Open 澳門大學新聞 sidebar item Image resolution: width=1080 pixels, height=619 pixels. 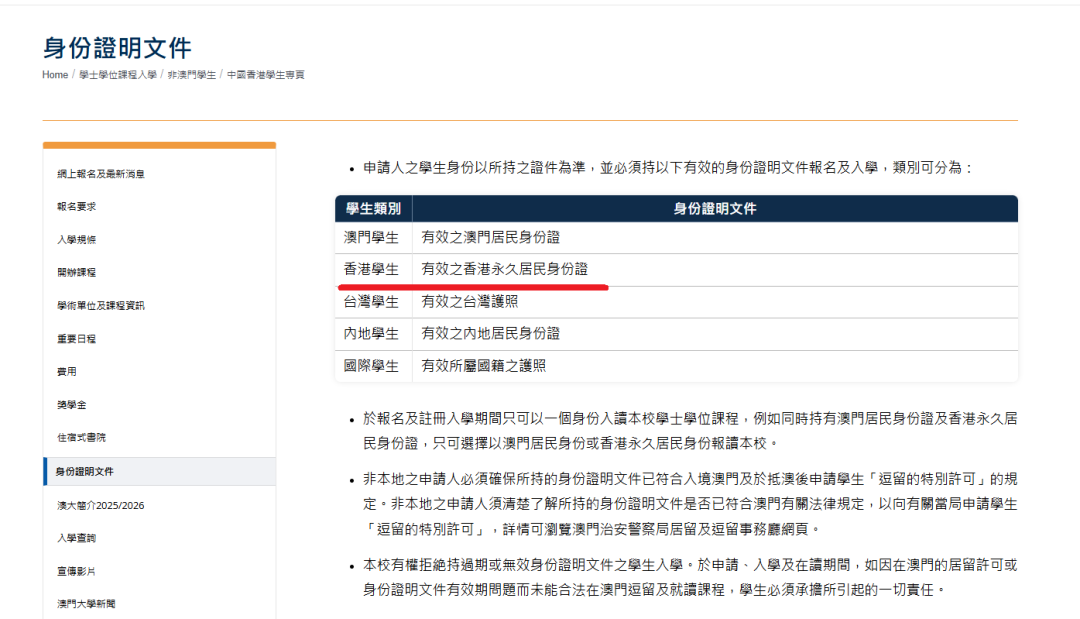click(86, 604)
